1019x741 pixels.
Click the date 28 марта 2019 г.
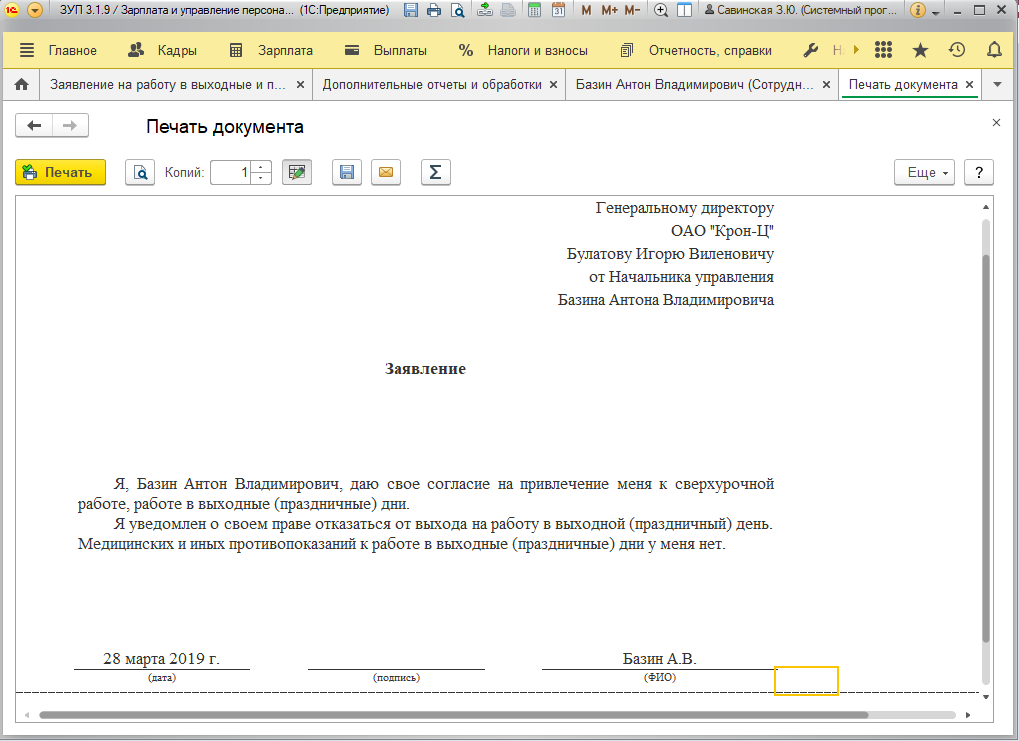[x=161, y=658]
